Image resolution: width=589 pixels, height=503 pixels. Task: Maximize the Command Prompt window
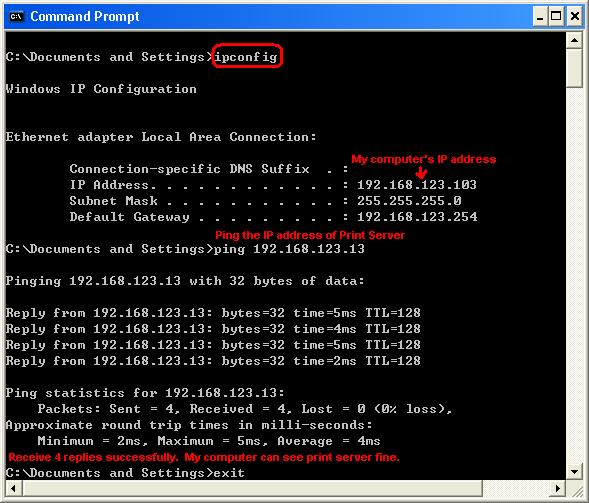pyautogui.click(x=556, y=17)
